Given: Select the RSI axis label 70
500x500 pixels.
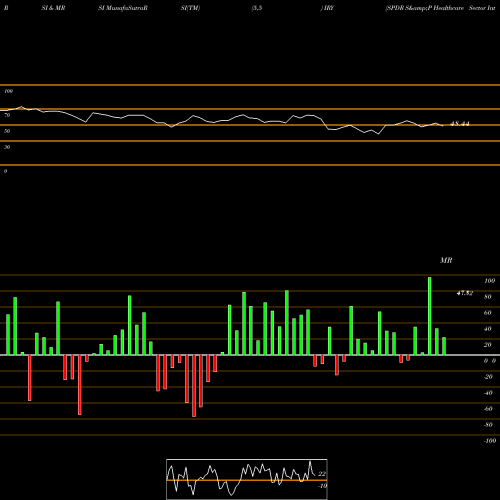Looking at the screenshot, I should (7, 115).
